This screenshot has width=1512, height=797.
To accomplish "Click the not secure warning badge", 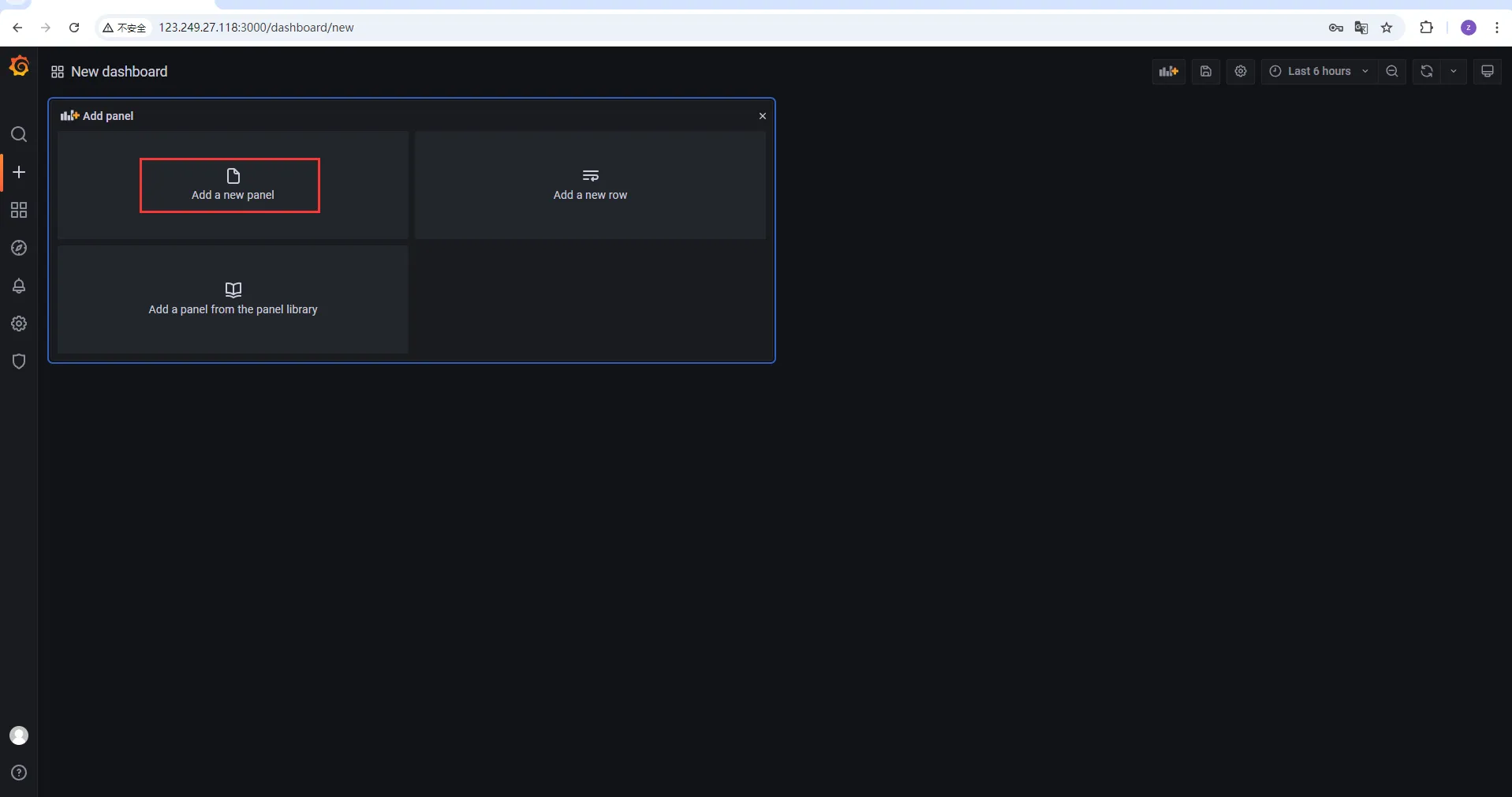I will 125,28.
